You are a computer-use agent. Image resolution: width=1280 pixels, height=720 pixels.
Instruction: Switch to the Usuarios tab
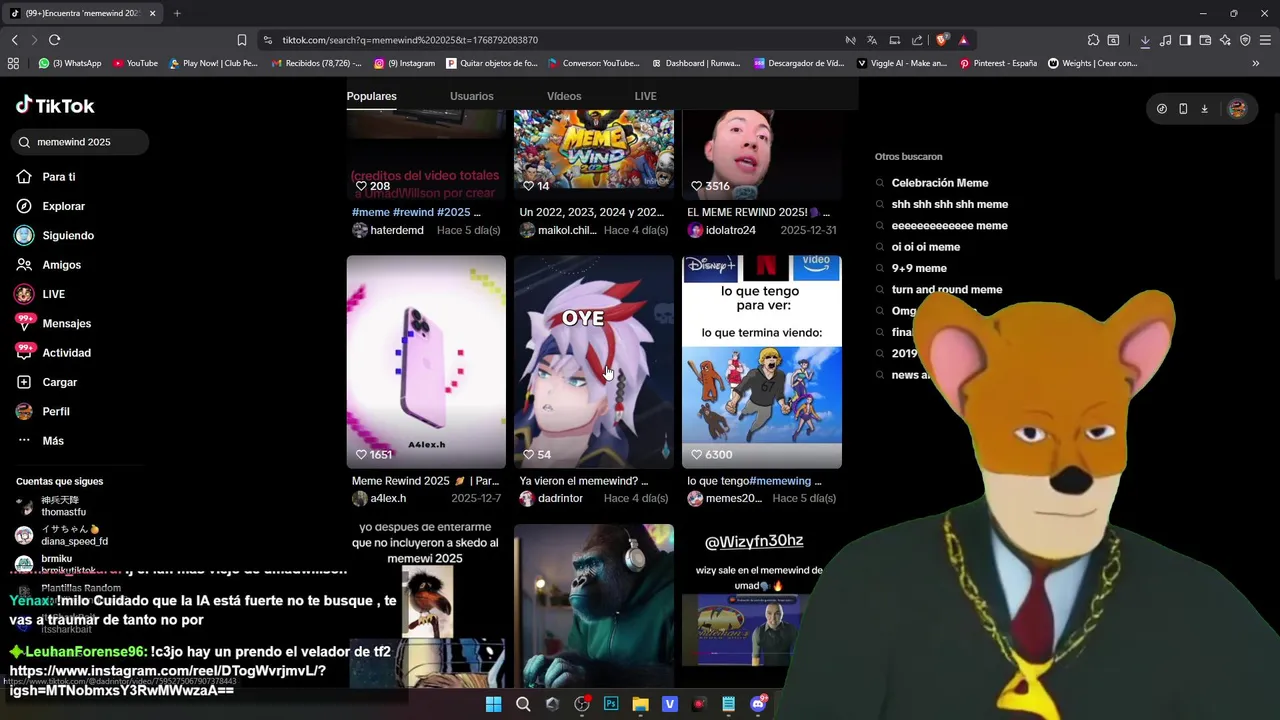click(471, 96)
